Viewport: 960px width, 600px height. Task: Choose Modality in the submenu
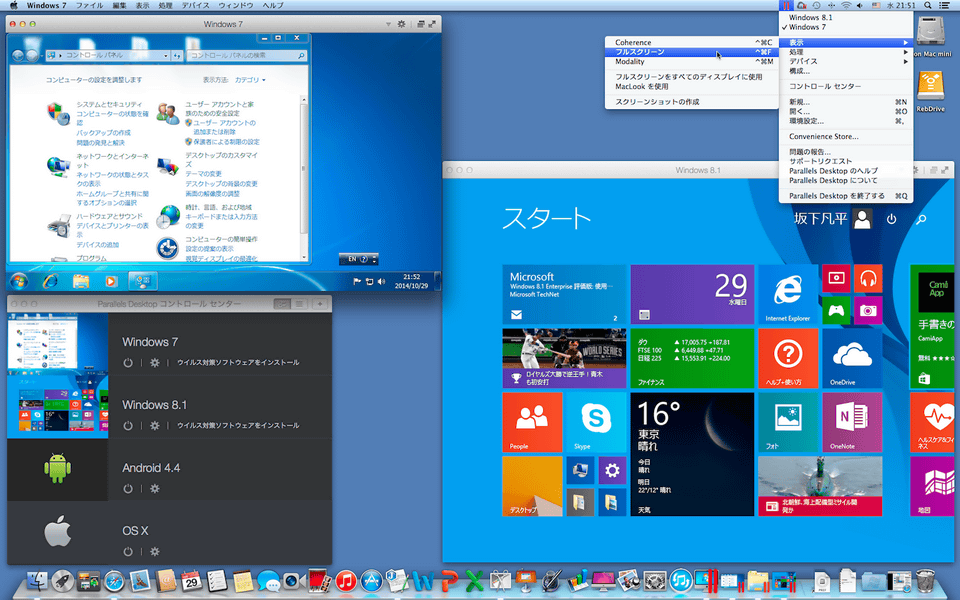pyautogui.click(x=692, y=61)
